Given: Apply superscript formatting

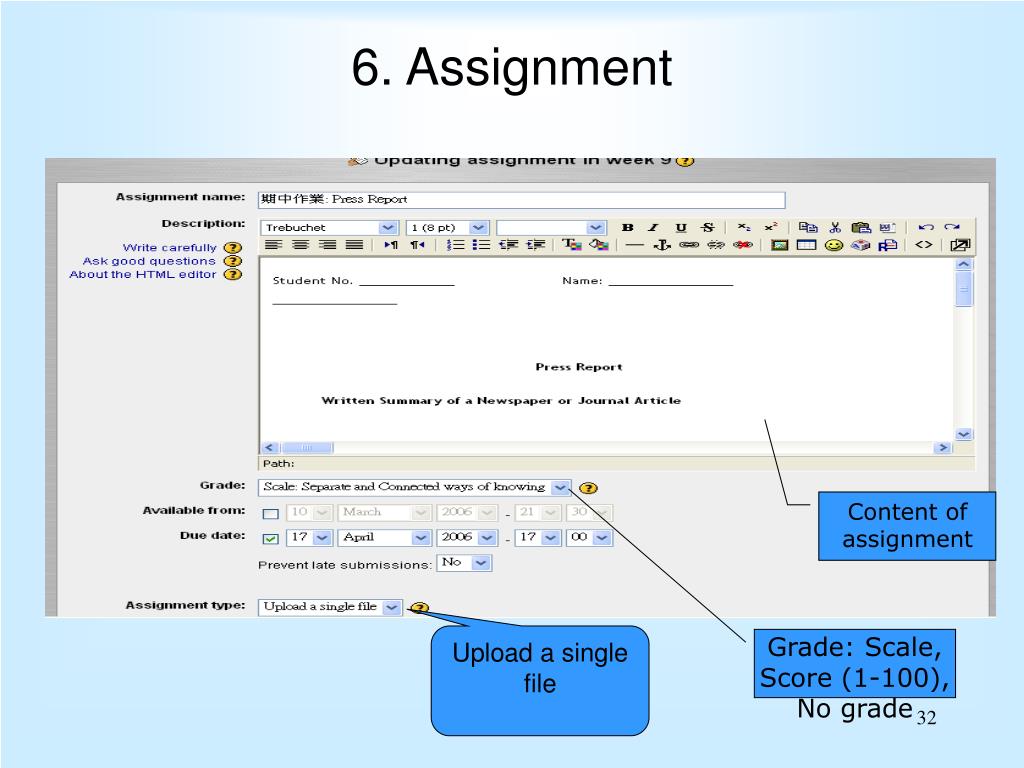Looking at the screenshot, I should click(771, 227).
